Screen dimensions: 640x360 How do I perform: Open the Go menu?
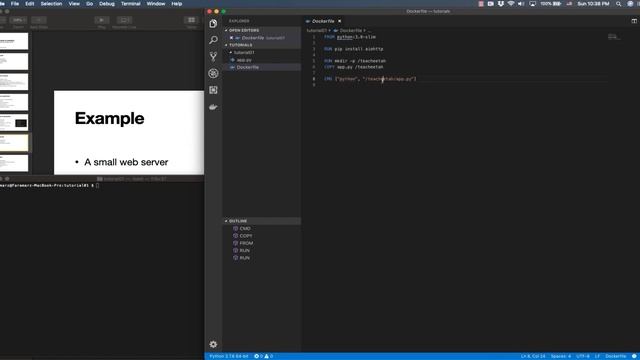tap(89, 4)
